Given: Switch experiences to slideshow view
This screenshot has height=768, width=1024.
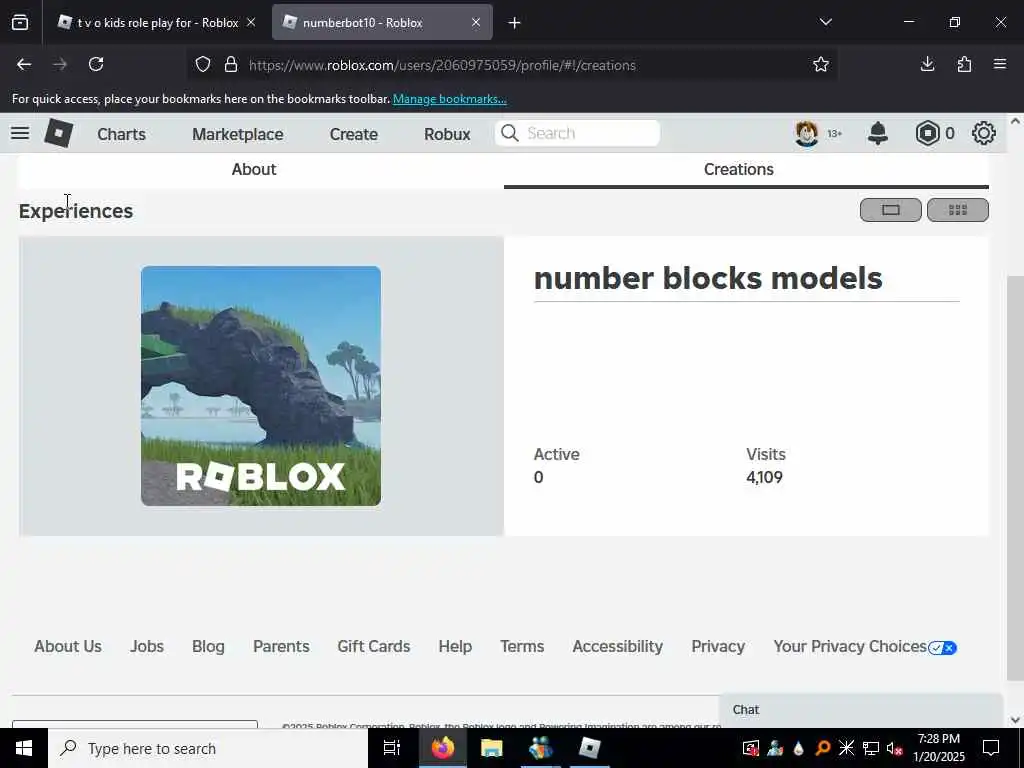Looking at the screenshot, I should click(x=891, y=210).
